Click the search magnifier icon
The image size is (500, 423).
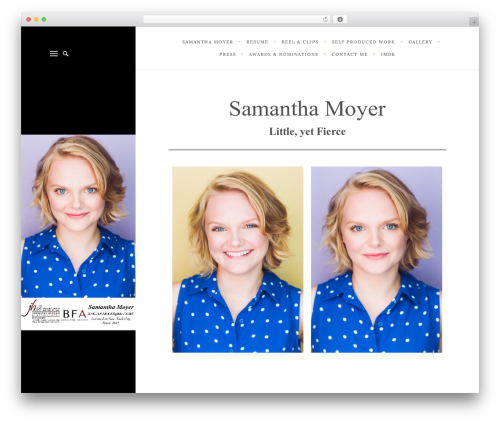pyautogui.click(x=66, y=54)
